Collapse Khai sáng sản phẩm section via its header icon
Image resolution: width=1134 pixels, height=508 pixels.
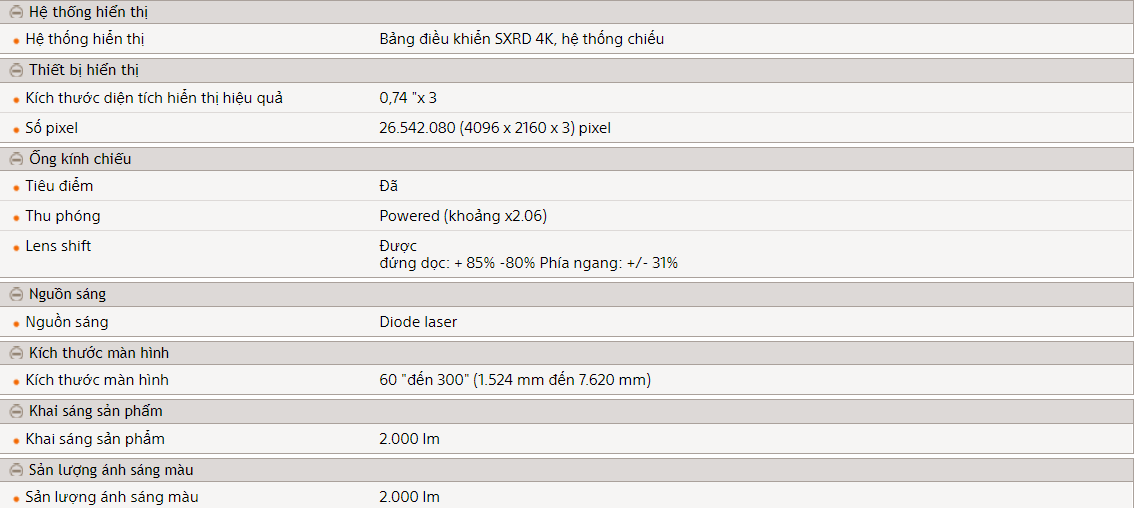[16, 411]
